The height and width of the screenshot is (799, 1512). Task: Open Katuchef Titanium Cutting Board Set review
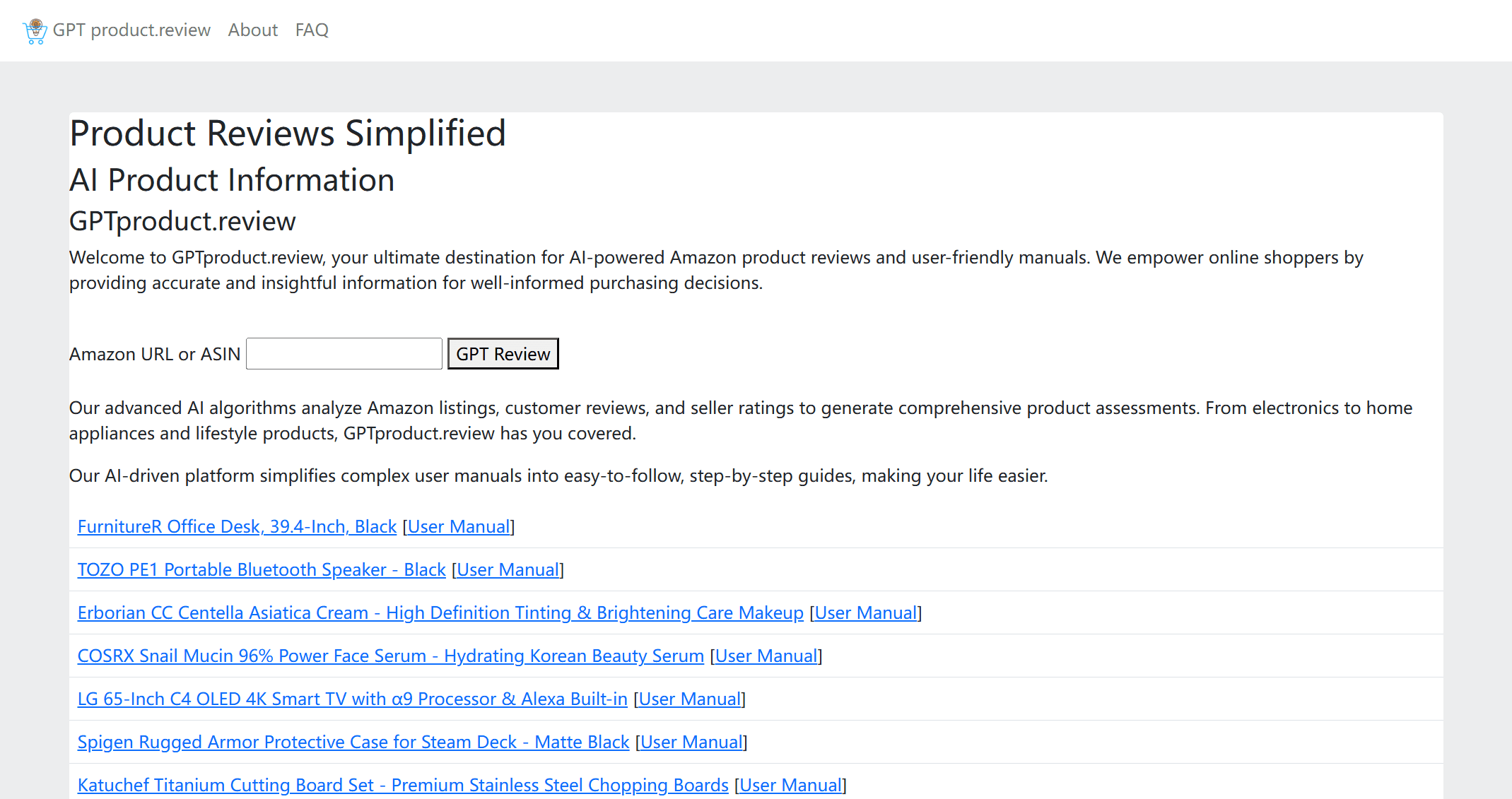tap(402, 786)
